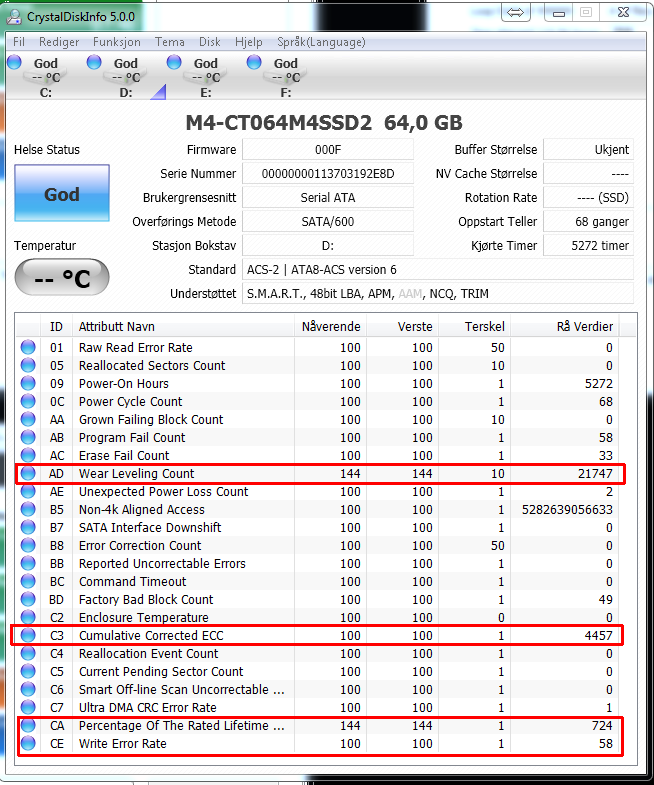Click the raw value 724

(602, 726)
